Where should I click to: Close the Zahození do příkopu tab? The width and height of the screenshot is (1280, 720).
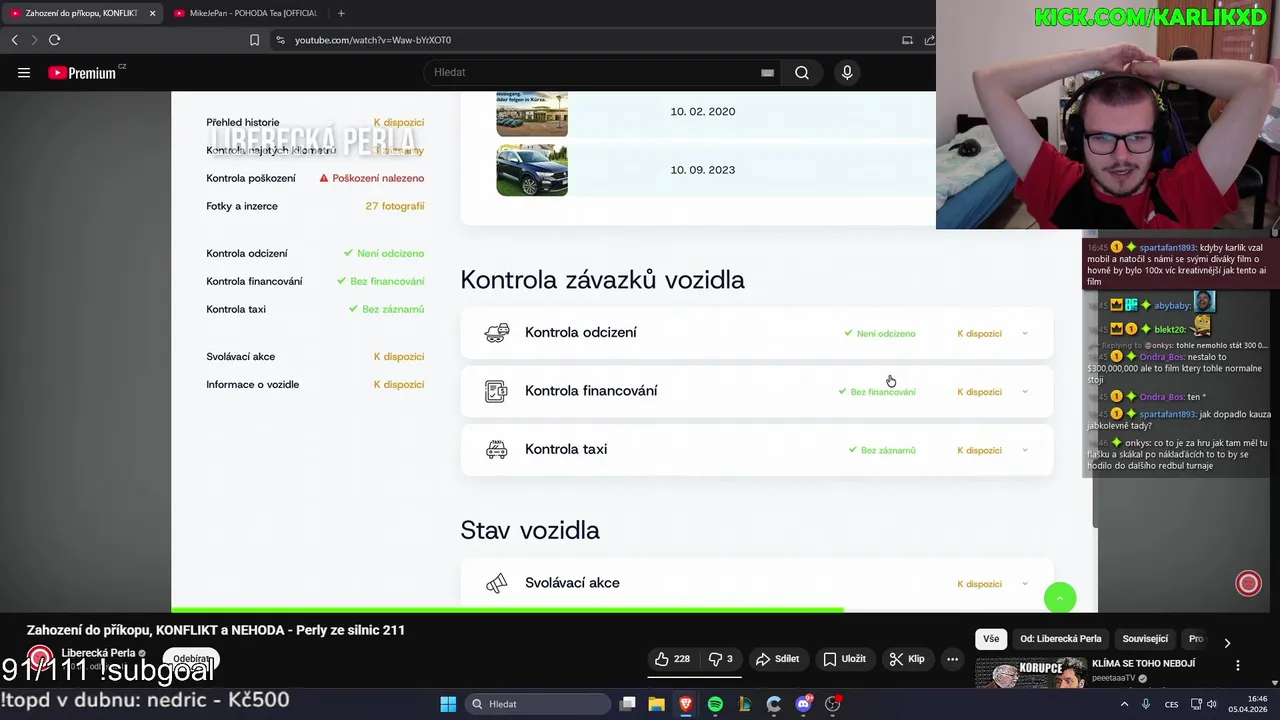click(152, 13)
